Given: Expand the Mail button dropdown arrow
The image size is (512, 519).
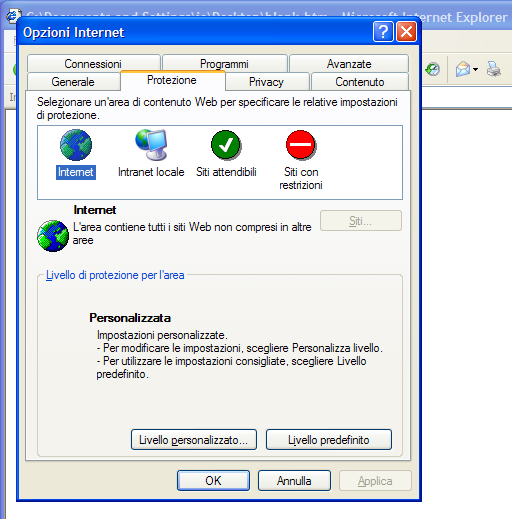Looking at the screenshot, I should 475,69.
